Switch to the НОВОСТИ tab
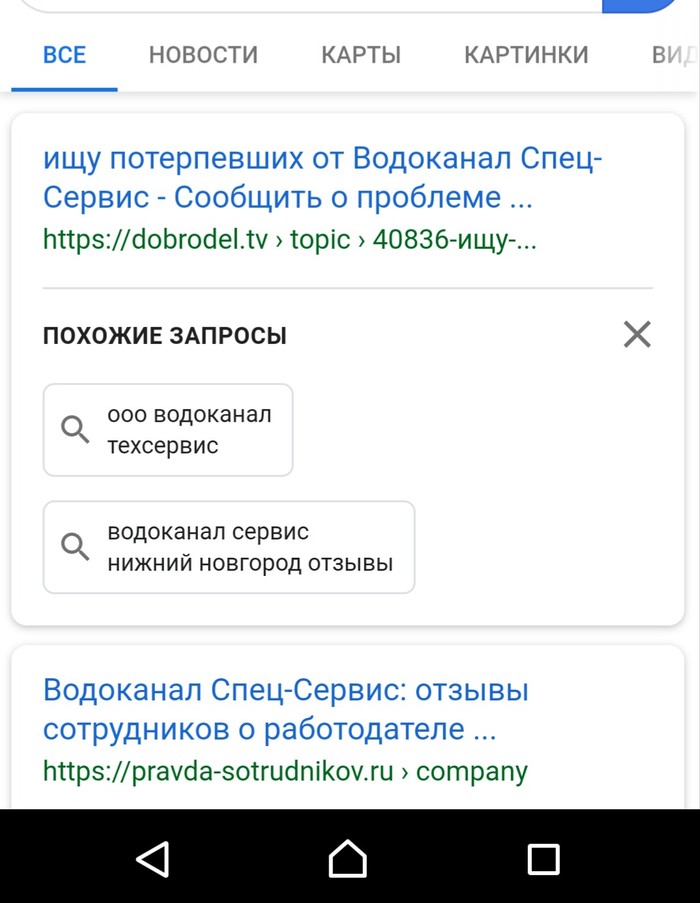The width and height of the screenshot is (700, 903). 203,56
